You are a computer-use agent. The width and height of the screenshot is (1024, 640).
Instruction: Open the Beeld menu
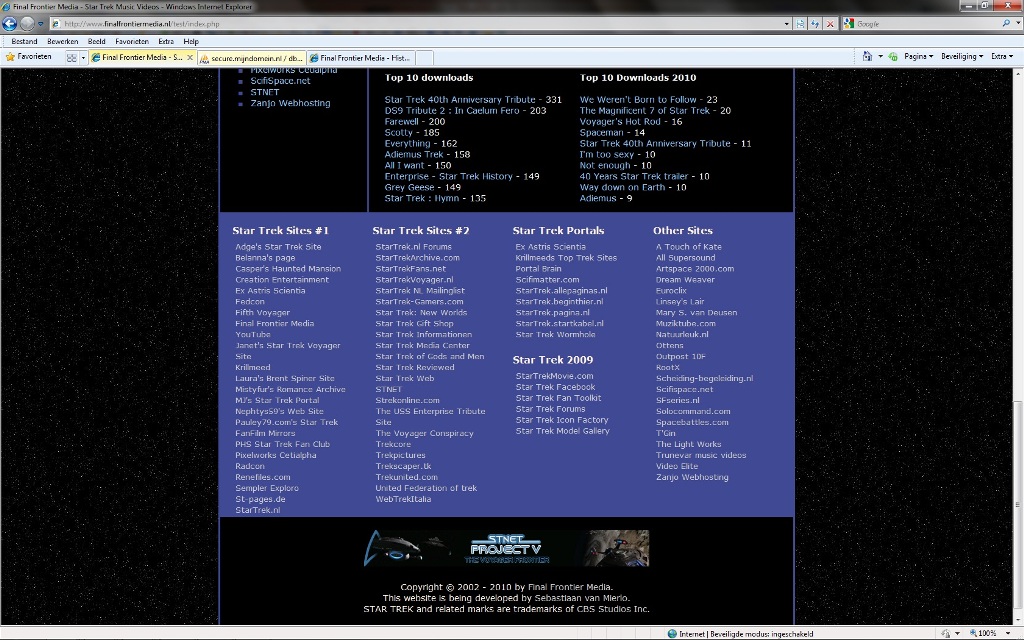pyautogui.click(x=97, y=41)
